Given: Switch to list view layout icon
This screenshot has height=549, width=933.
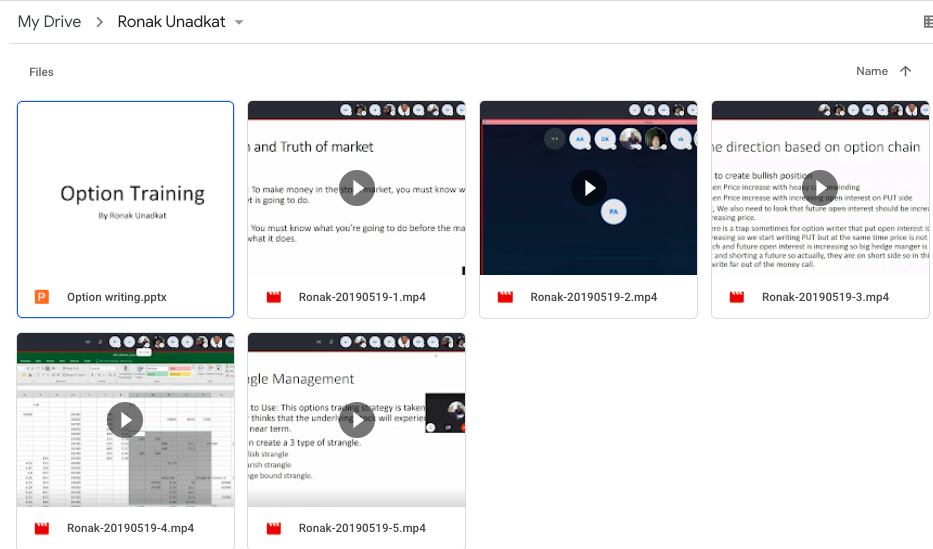Looking at the screenshot, I should click(x=926, y=22).
